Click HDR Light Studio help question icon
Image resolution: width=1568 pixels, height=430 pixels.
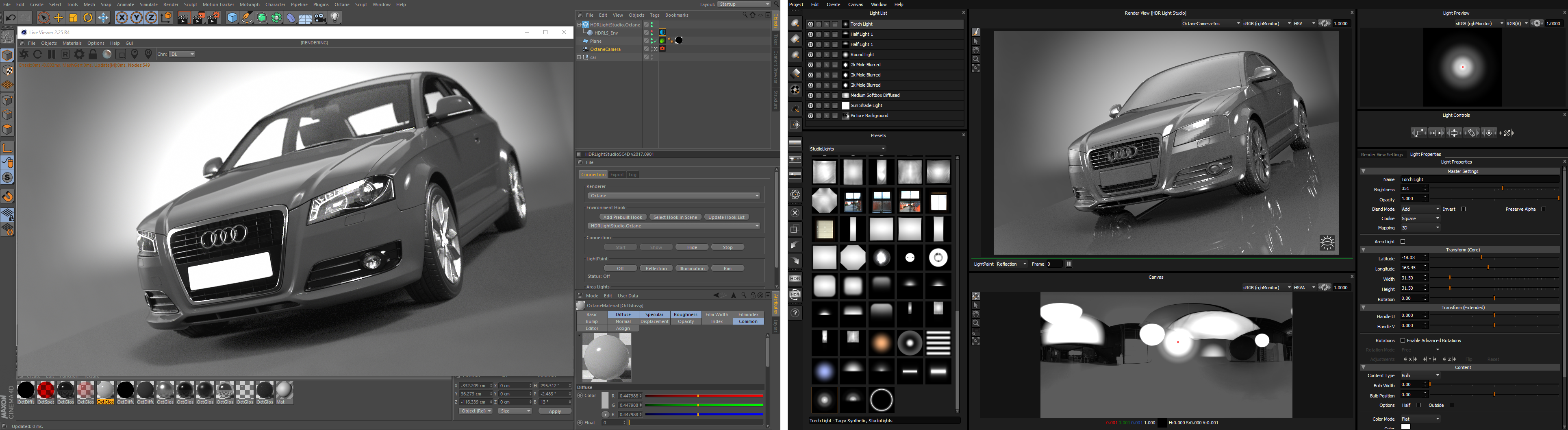tap(795, 313)
